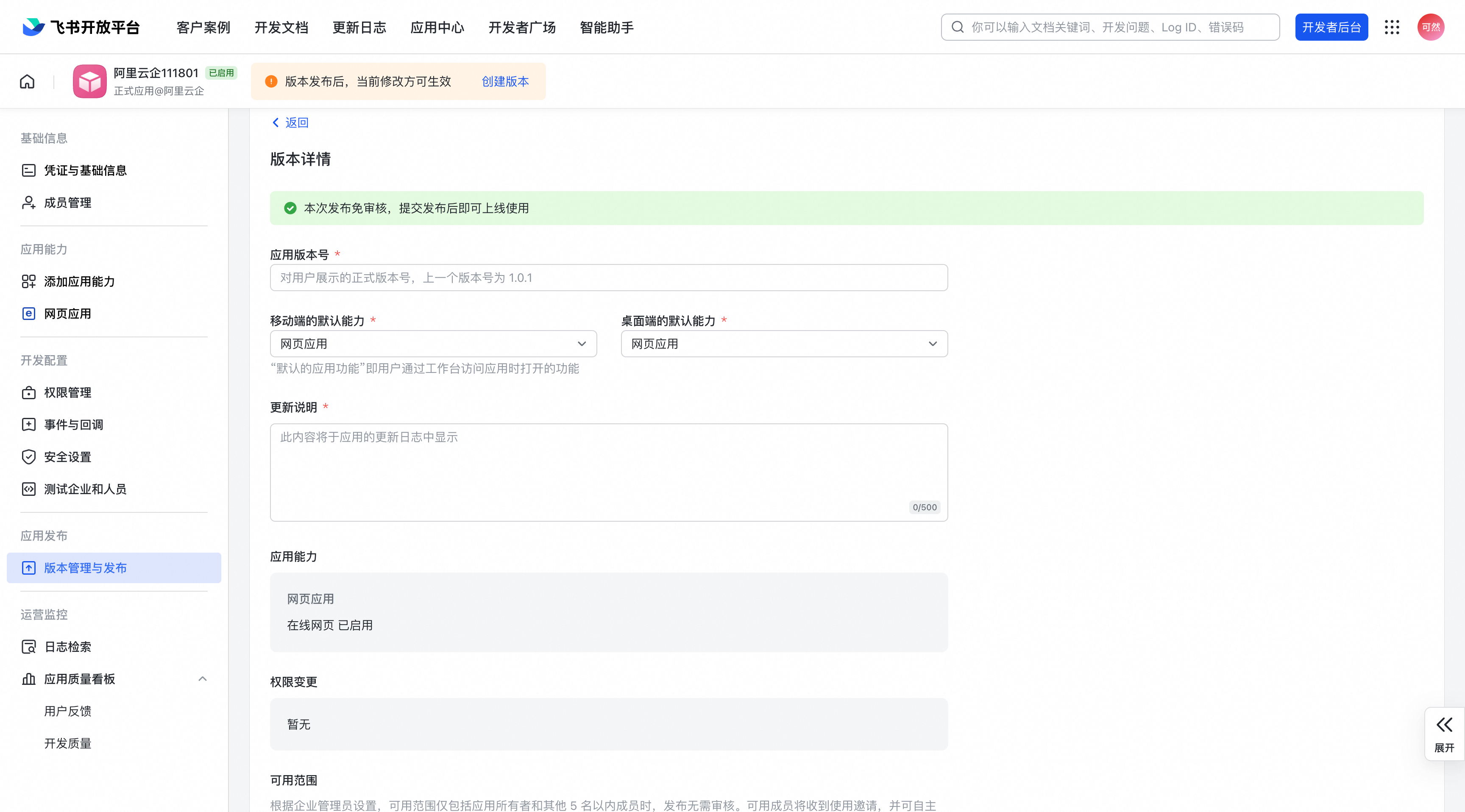Click the home icon in breadcrumb bar
The height and width of the screenshot is (812, 1465).
(x=27, y=81)
